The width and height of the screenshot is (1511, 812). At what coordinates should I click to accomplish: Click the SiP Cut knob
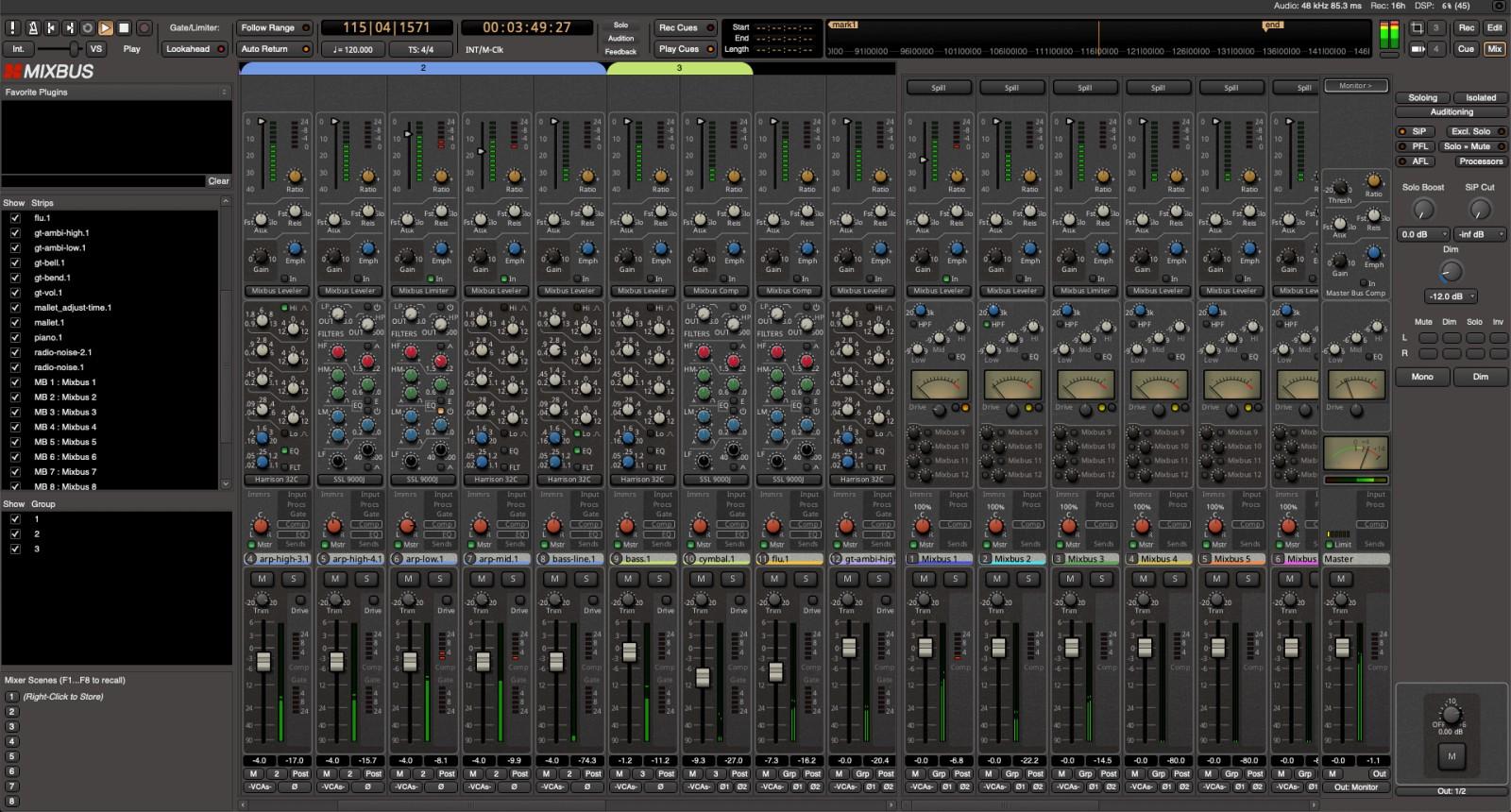coord(1480,210)
